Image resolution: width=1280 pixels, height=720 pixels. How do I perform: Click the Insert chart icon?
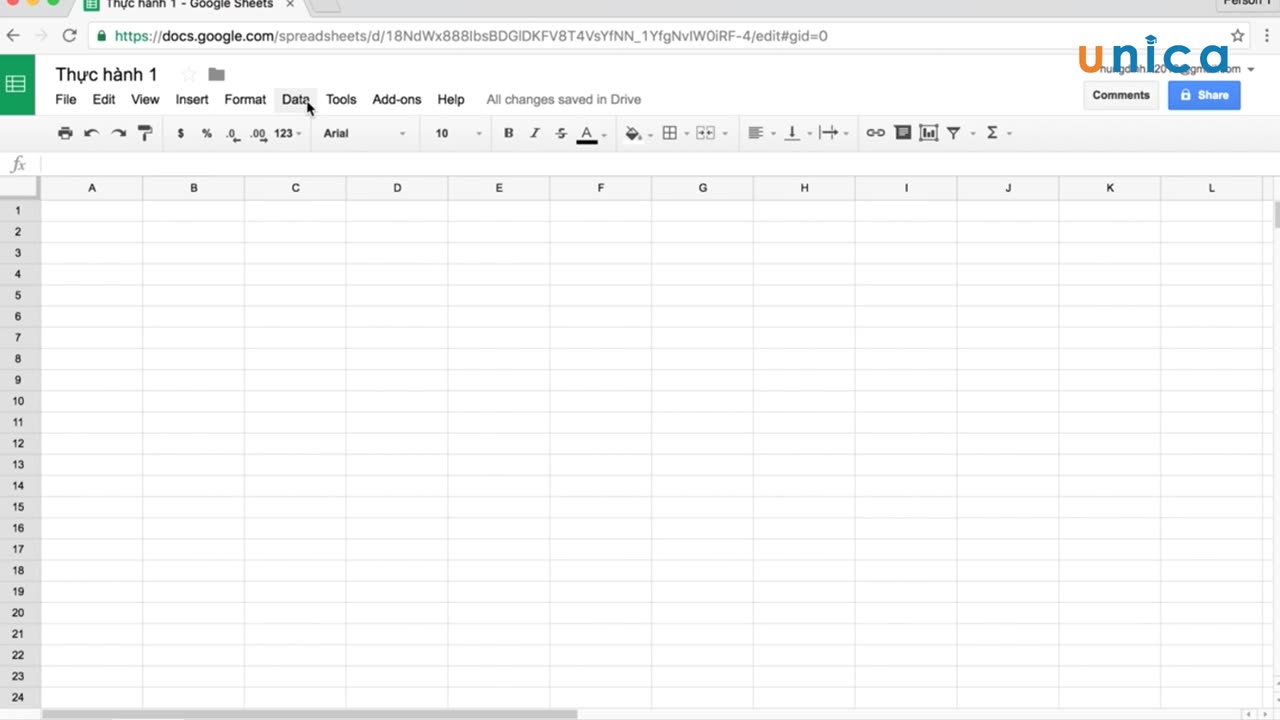929,133
